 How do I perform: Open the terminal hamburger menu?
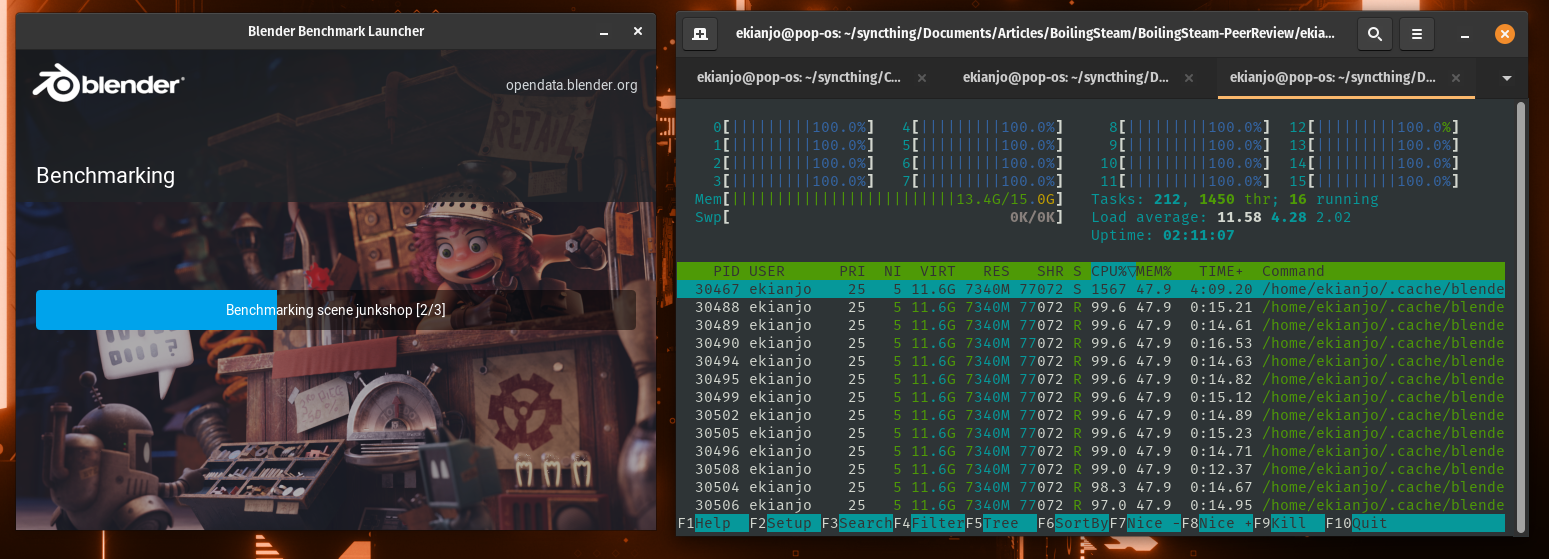1416,34
